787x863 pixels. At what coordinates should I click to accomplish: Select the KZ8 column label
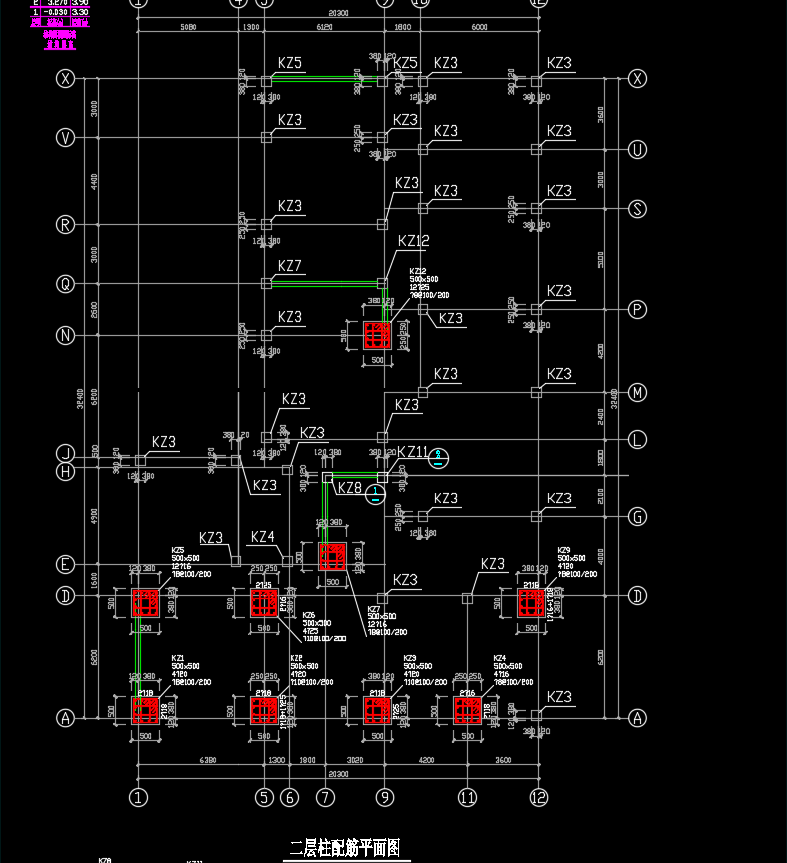[349, 488]
